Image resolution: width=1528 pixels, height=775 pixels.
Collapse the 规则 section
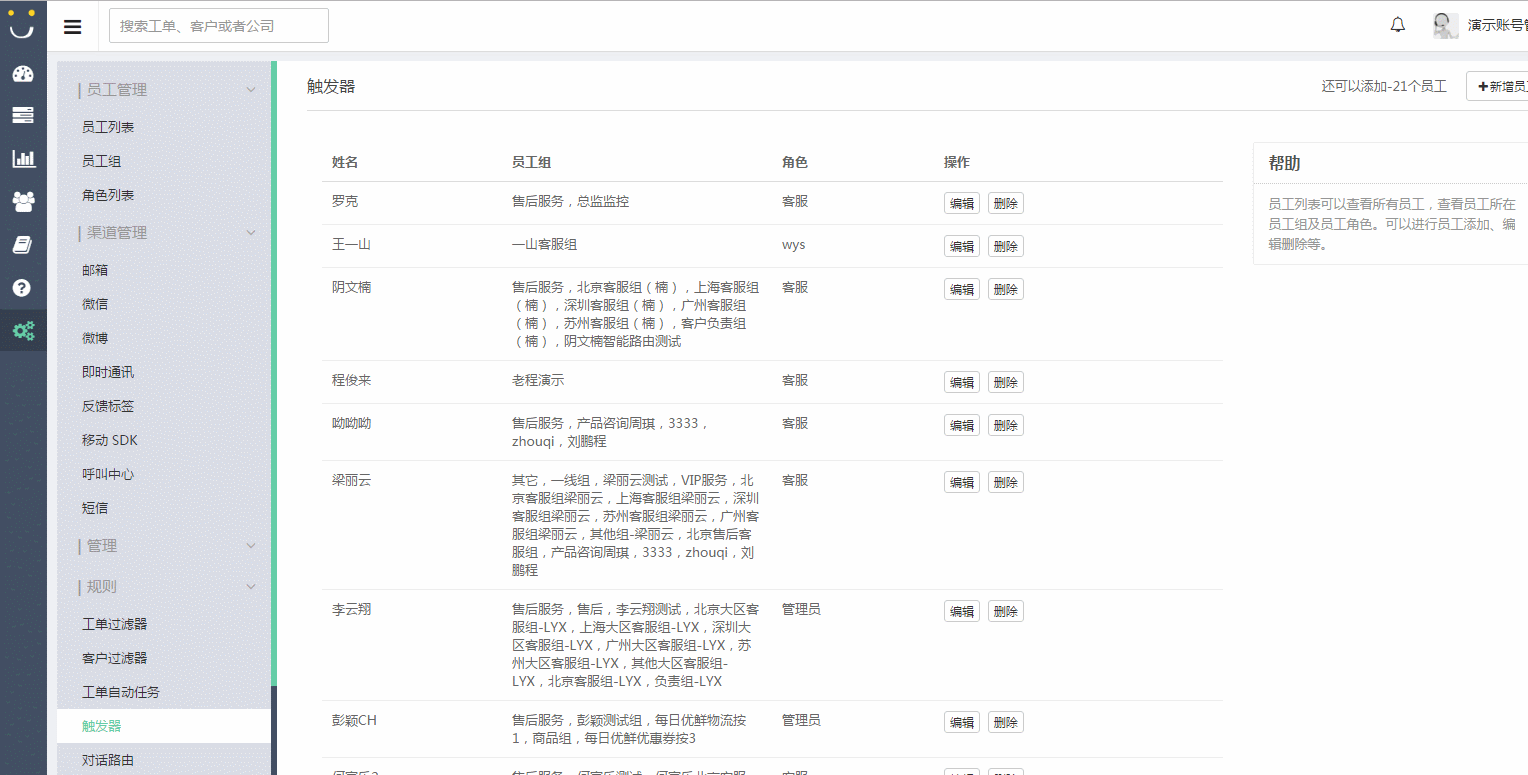[251, 587]
